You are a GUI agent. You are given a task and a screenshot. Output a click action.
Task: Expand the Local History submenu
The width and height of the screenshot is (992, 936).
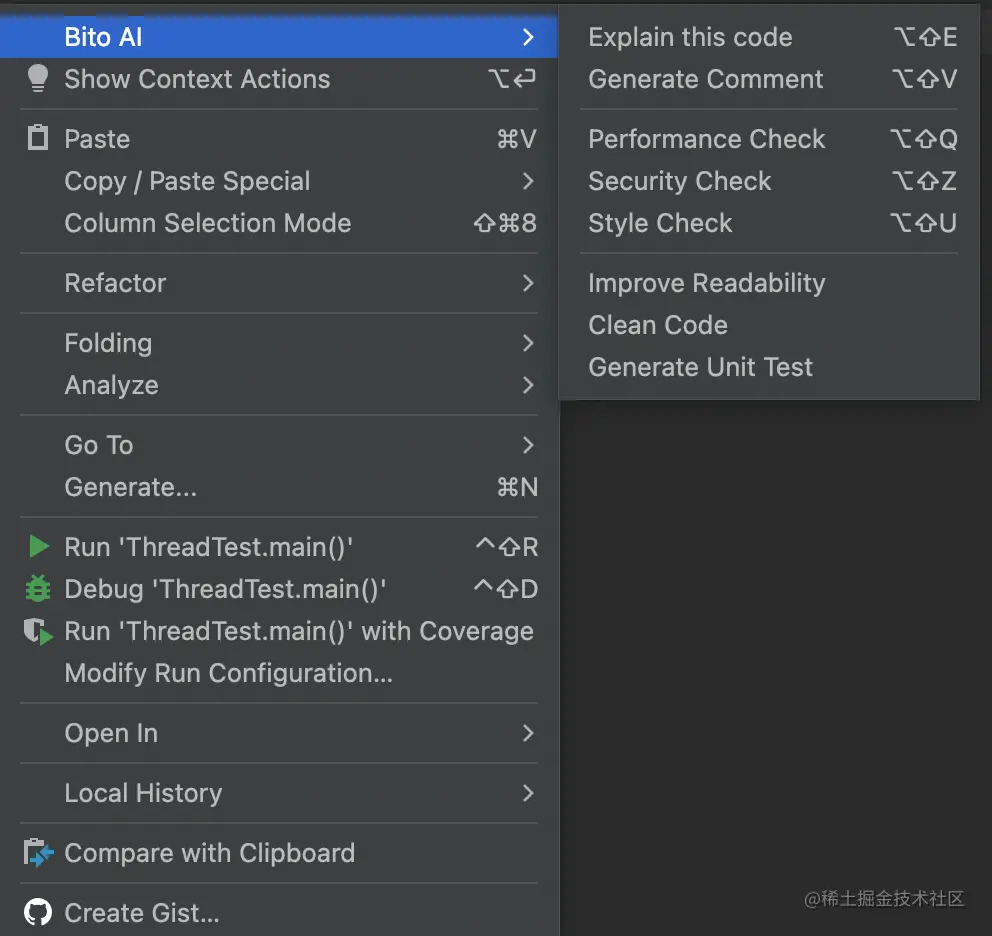[x=527, y=793]
